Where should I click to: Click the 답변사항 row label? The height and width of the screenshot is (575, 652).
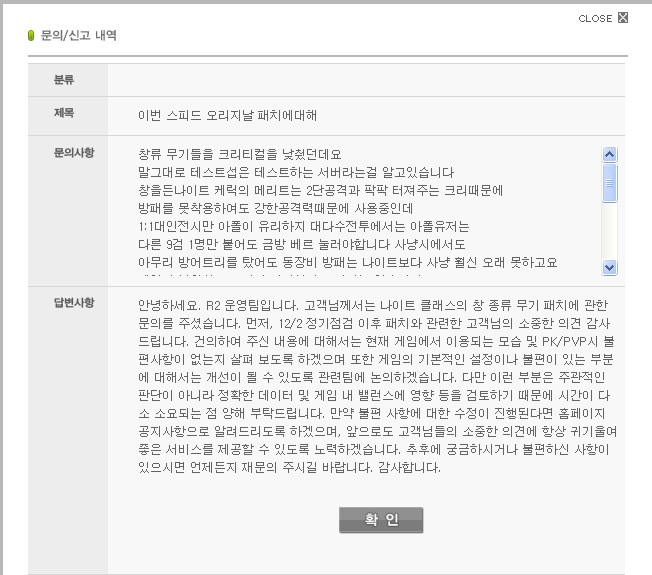pos(74,303)
